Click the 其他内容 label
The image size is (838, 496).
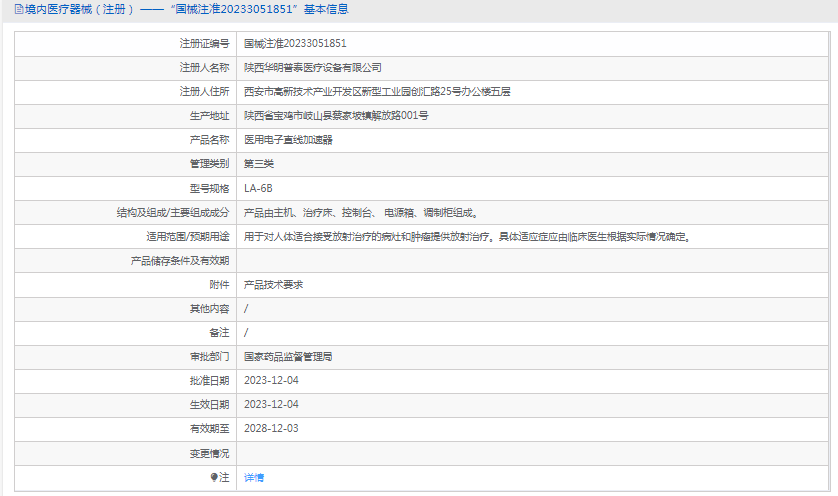(x=209, y=308)
